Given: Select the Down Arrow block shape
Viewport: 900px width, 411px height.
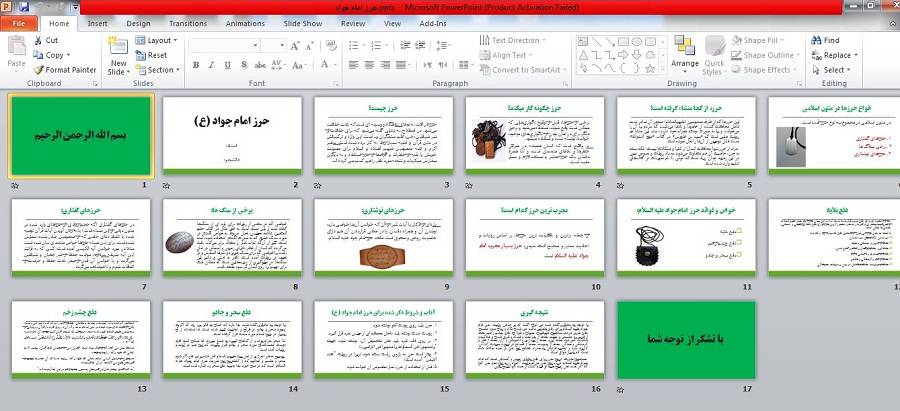Looking at the screenshot, I should pos(637,55).
